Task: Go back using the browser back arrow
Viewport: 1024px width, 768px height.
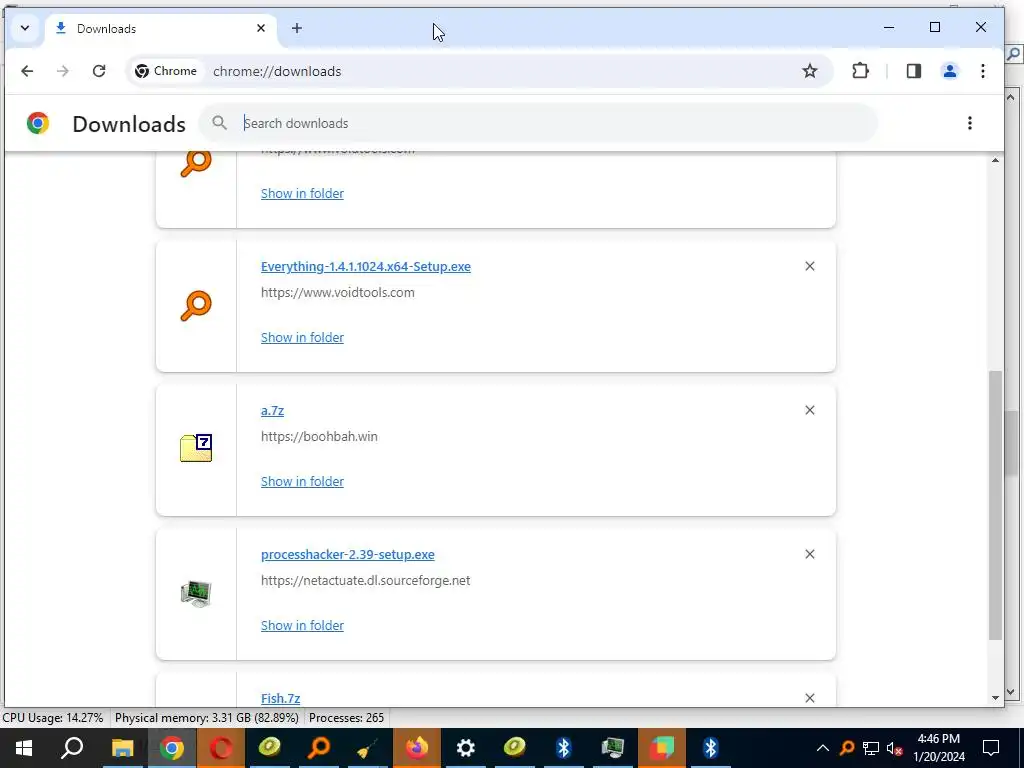Action: click(27, 71)
